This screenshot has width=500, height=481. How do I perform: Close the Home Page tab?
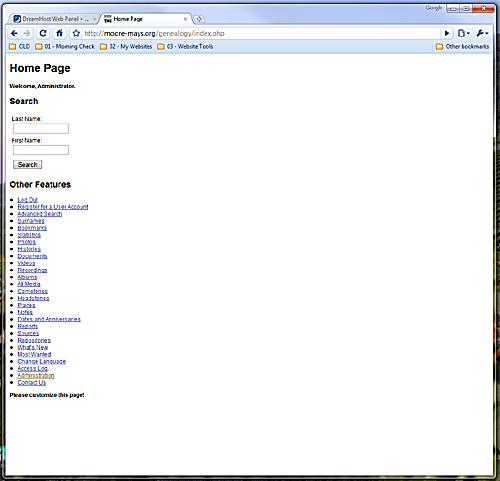tap(185, 19)
